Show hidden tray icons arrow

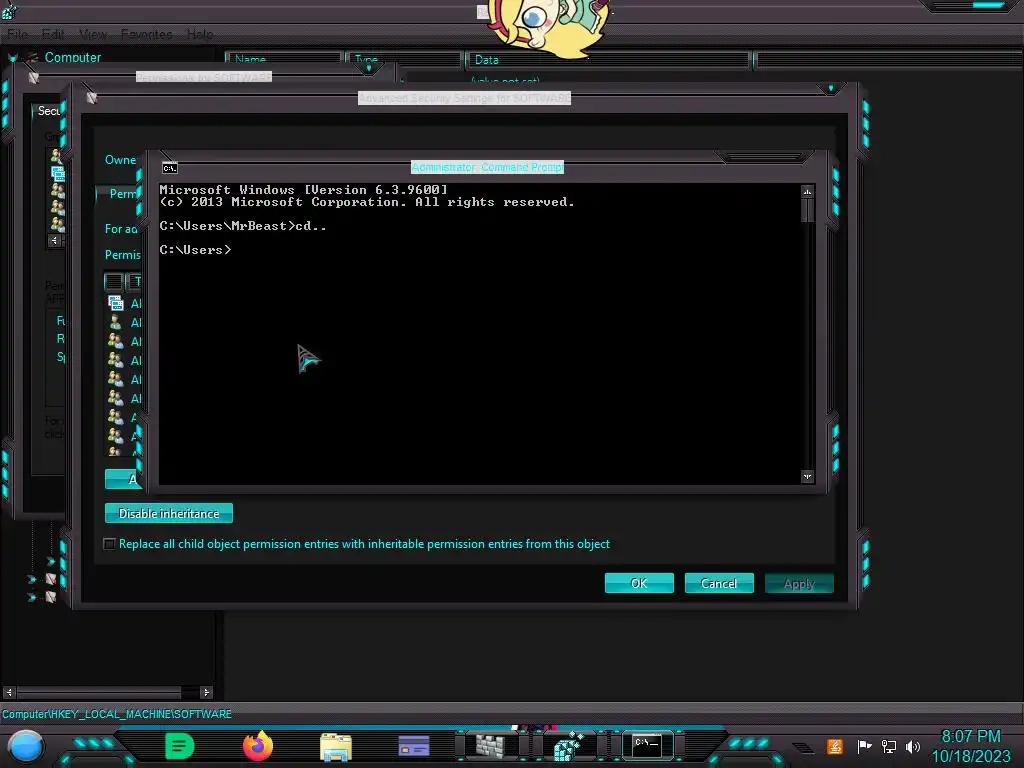point(804,748)
